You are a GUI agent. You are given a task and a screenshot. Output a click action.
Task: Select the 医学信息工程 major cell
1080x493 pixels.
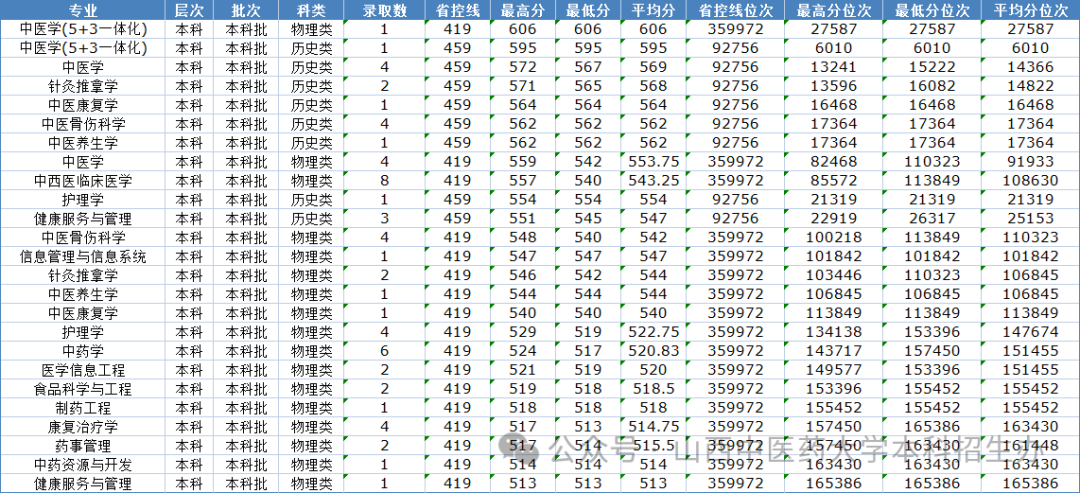tap(83, 370)
